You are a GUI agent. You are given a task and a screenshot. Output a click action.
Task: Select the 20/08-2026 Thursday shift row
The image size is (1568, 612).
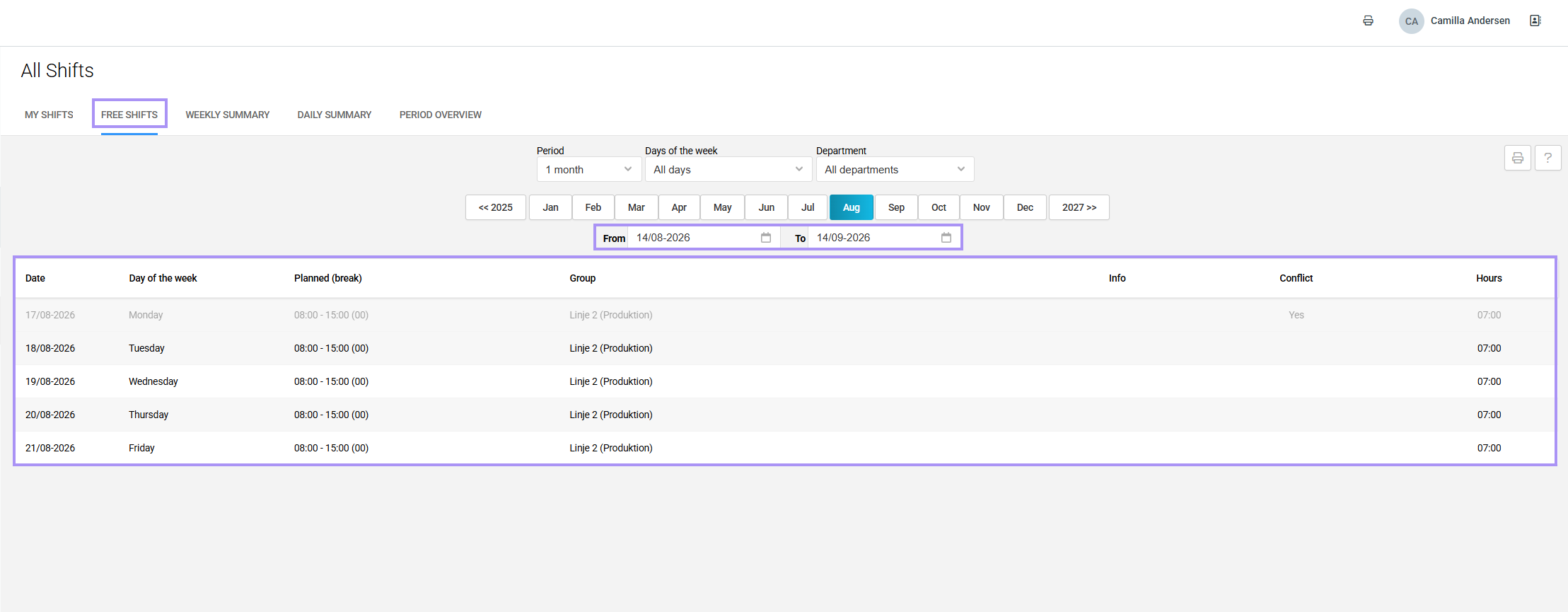click(x=785, y=415)
